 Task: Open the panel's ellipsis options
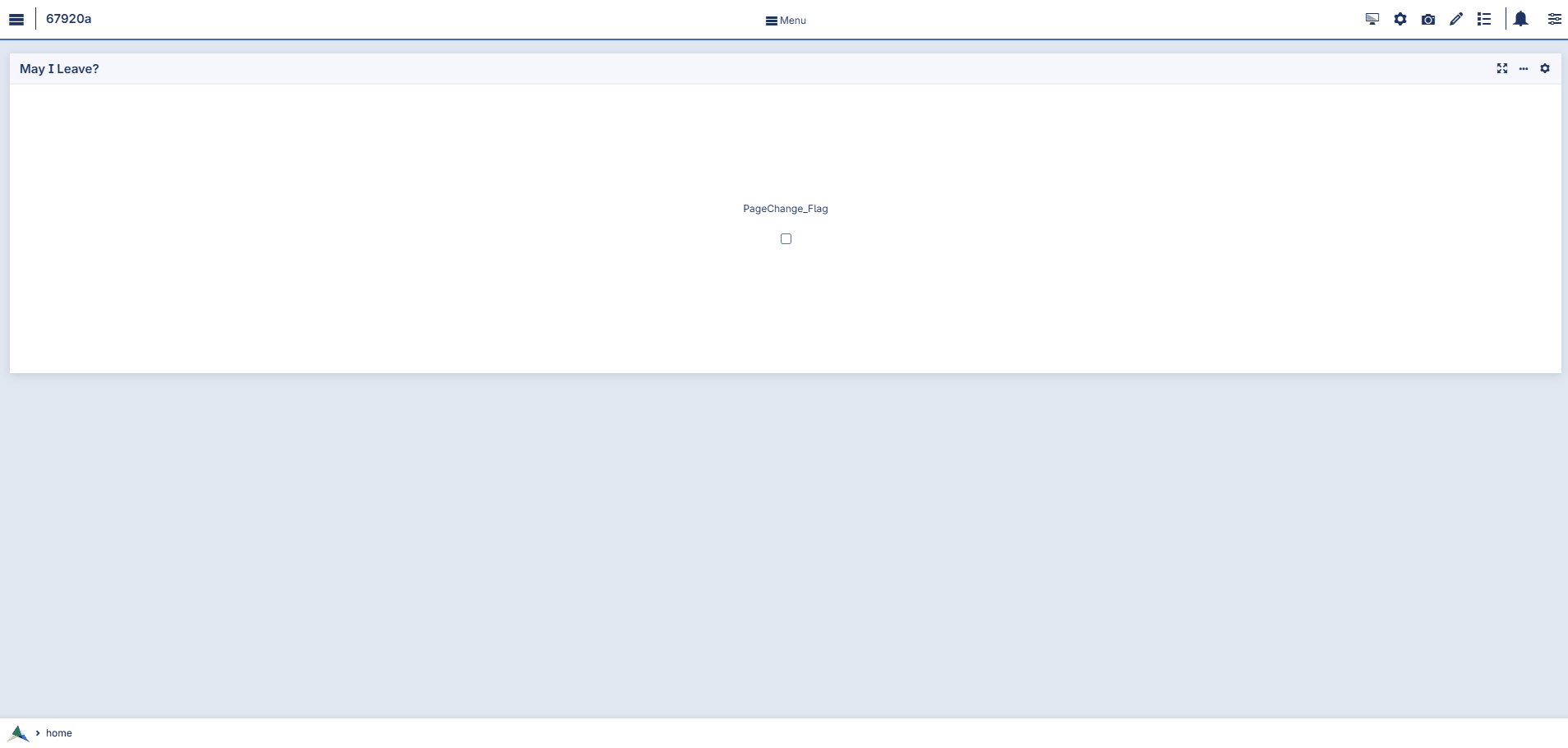pos(1524,68)
